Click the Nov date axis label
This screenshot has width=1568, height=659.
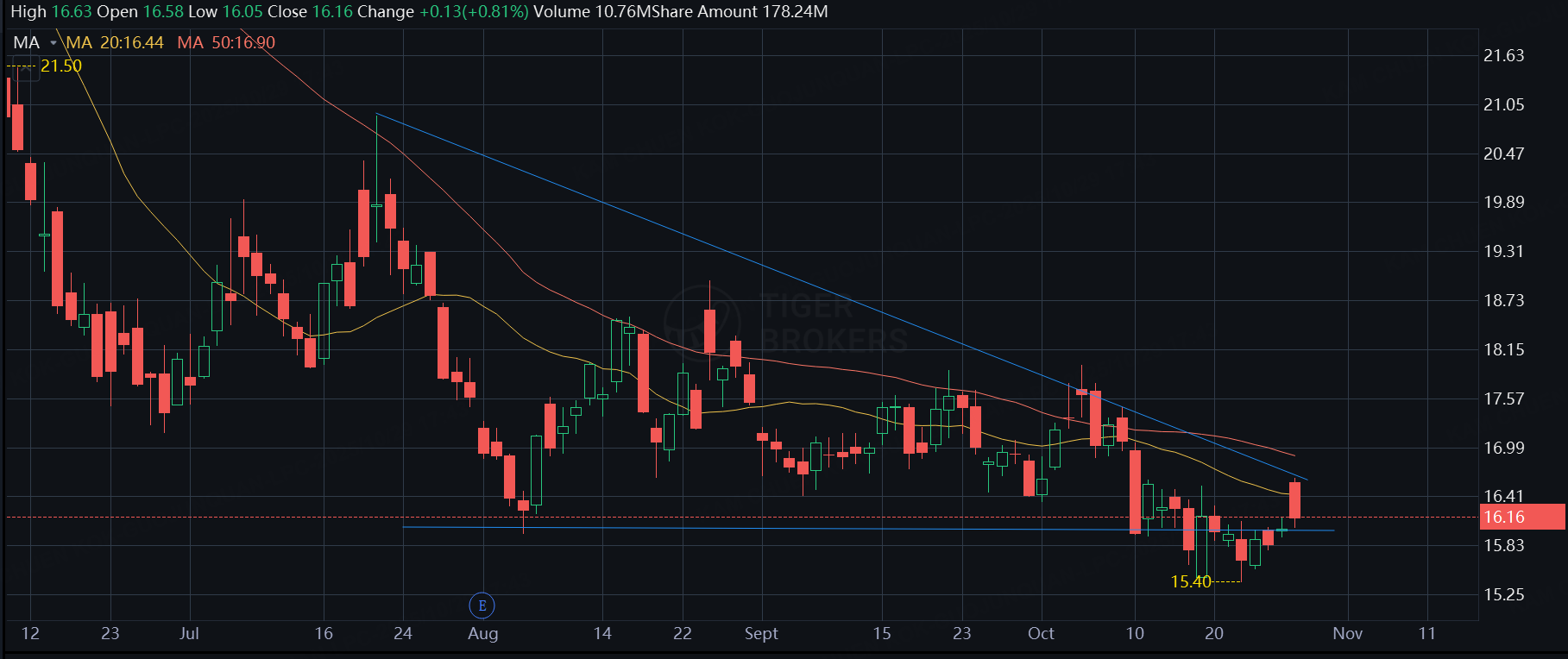pos(1347,633)
